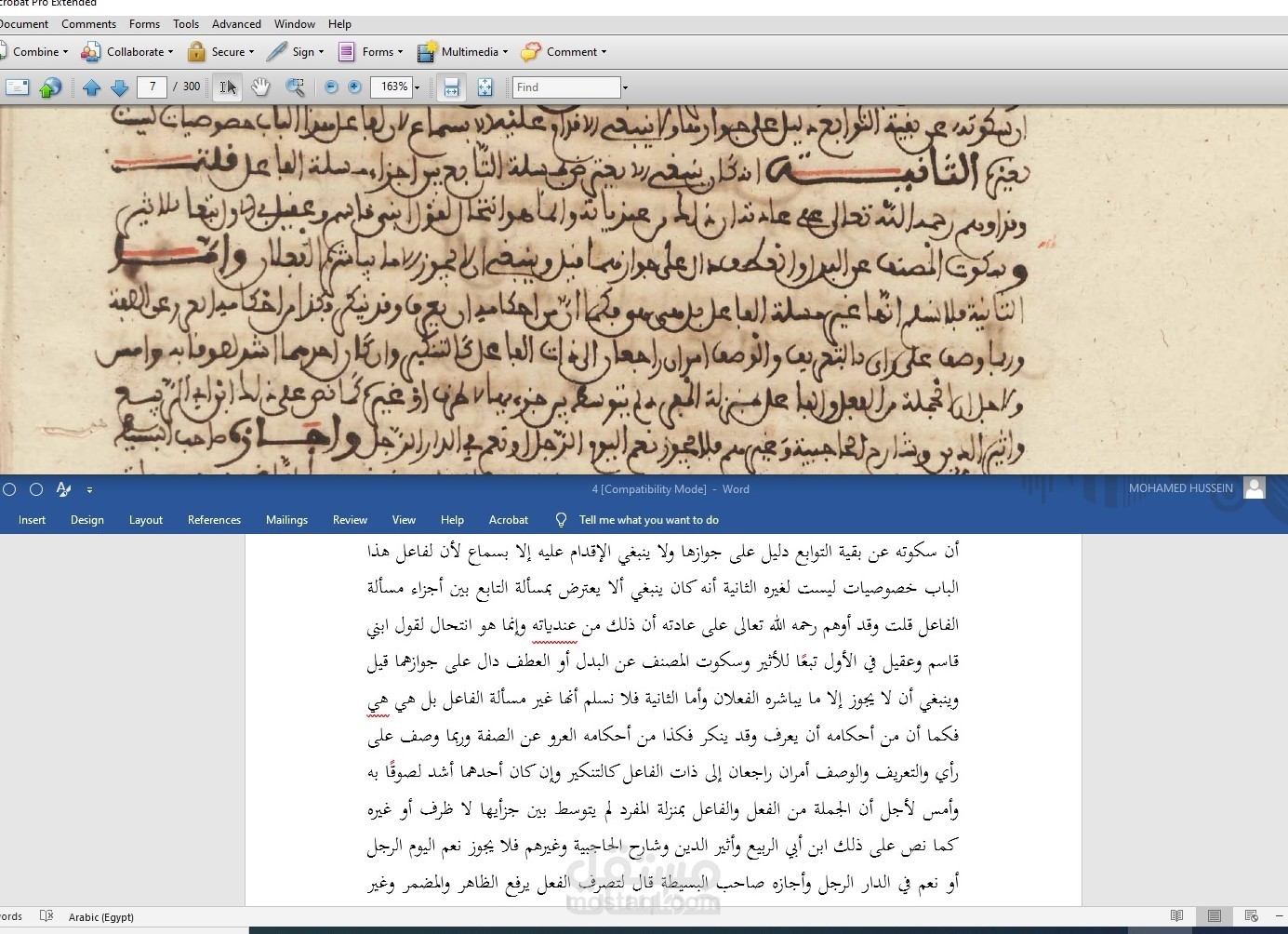
Task: Click the zoom in plus icon
Action: pyautogui.click(x=354, y=87)
